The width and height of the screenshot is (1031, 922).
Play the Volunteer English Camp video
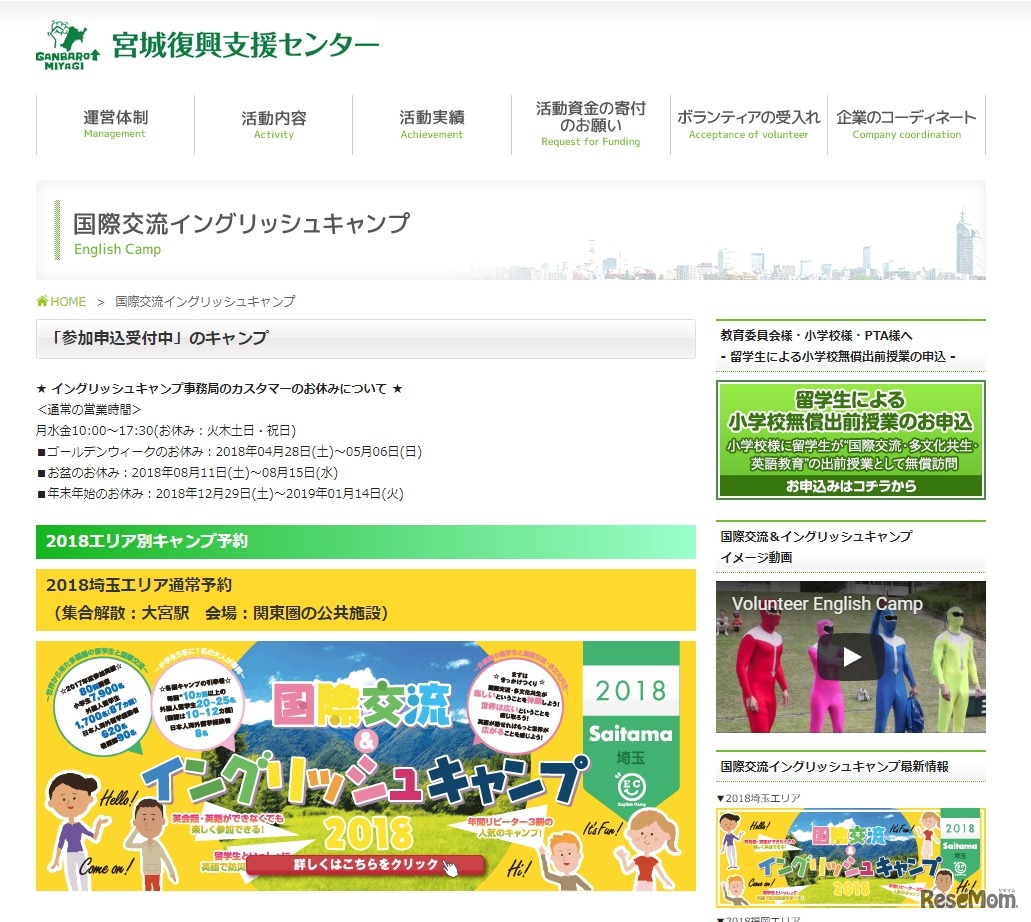click(x=850, y=658)
